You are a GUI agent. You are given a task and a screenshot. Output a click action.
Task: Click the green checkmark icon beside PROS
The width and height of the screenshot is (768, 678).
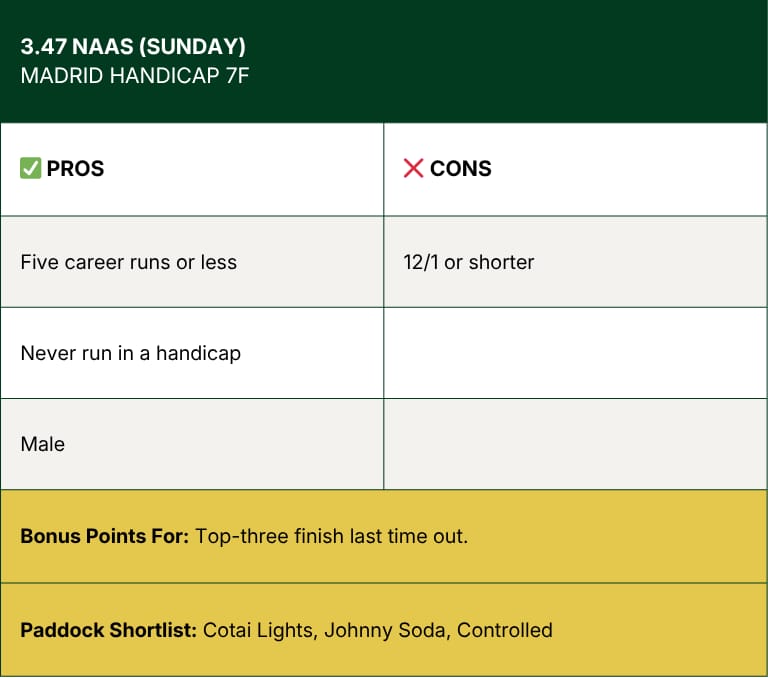click(x=30, y=169)
